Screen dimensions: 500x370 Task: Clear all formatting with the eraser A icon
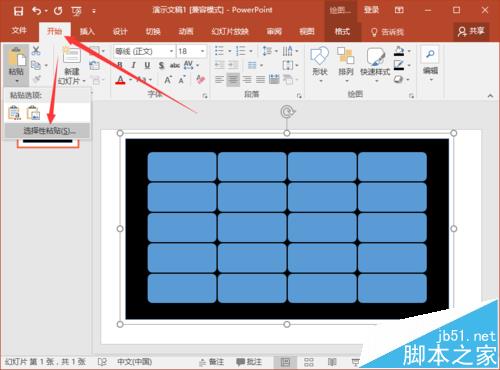pyautogui.click(x=200, y=80)
